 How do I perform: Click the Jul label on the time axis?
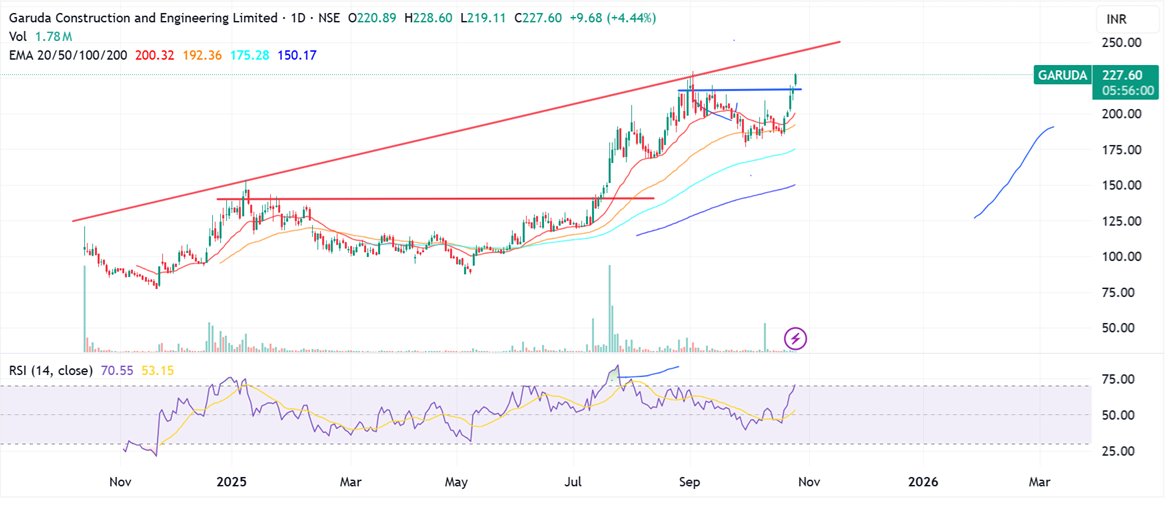click(x=574, y=481)
